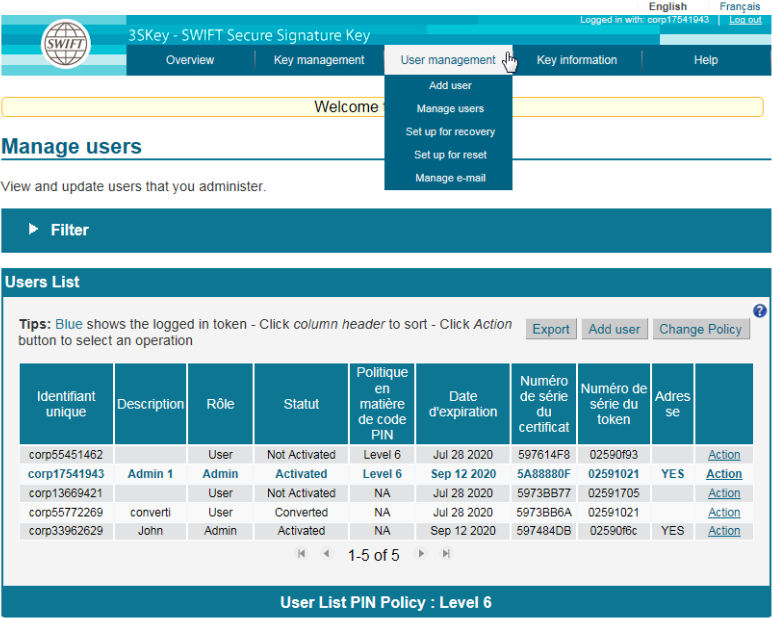Click the John description cell
The image size is (772, 618).
coord(150,531)
